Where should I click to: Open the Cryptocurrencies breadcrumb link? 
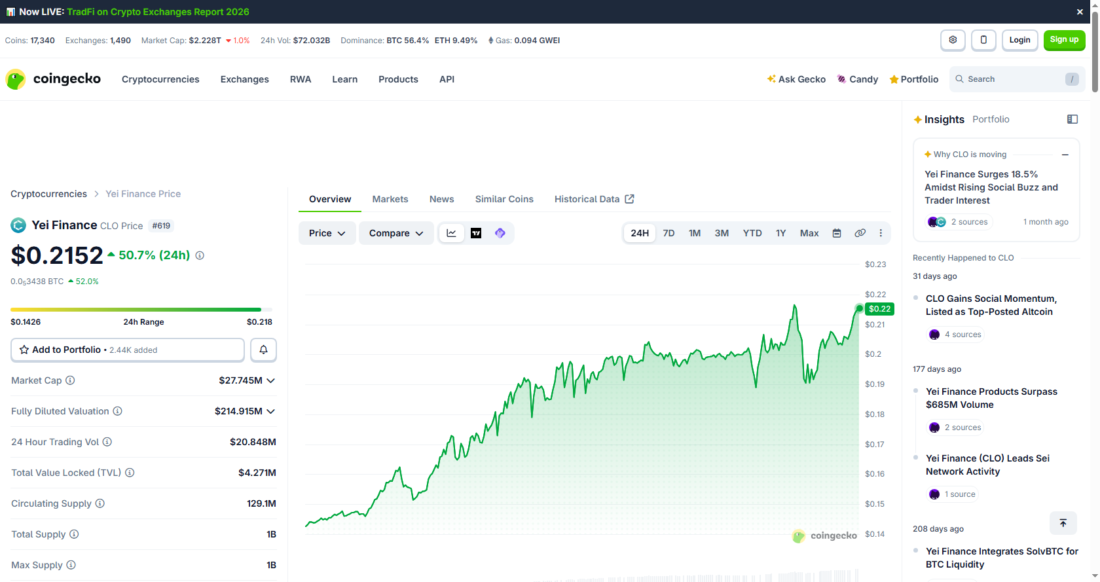(x=48, y=194)
